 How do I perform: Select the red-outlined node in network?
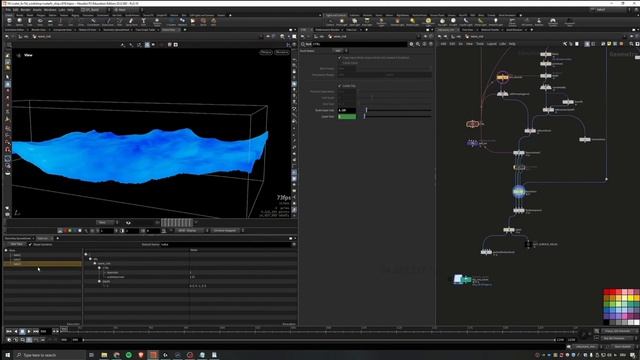coord(472,124)
